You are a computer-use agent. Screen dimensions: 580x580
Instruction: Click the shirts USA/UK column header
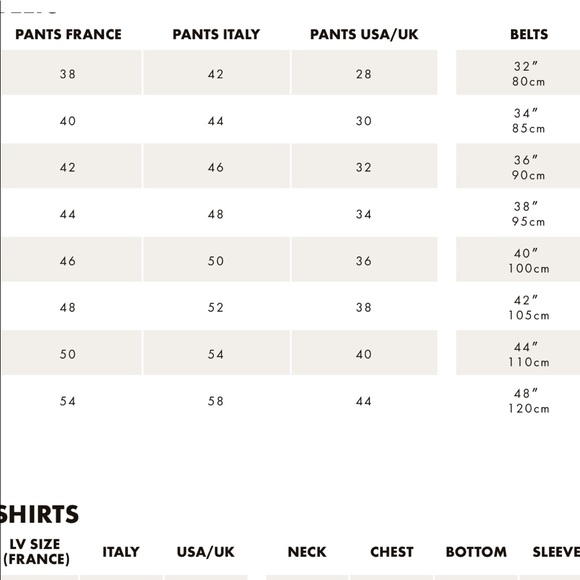pyautogui.click(x=206, y=552)
